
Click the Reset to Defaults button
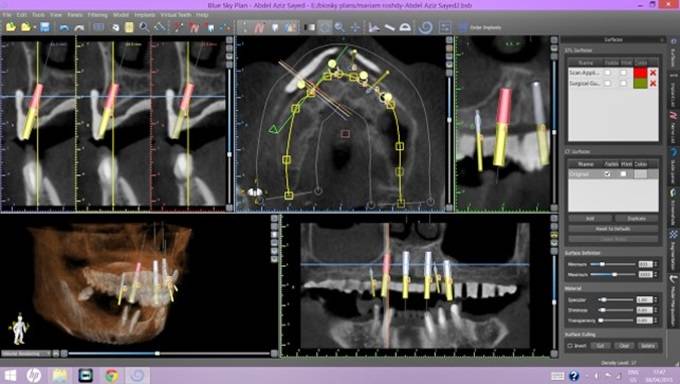click(x=613, y=229)
